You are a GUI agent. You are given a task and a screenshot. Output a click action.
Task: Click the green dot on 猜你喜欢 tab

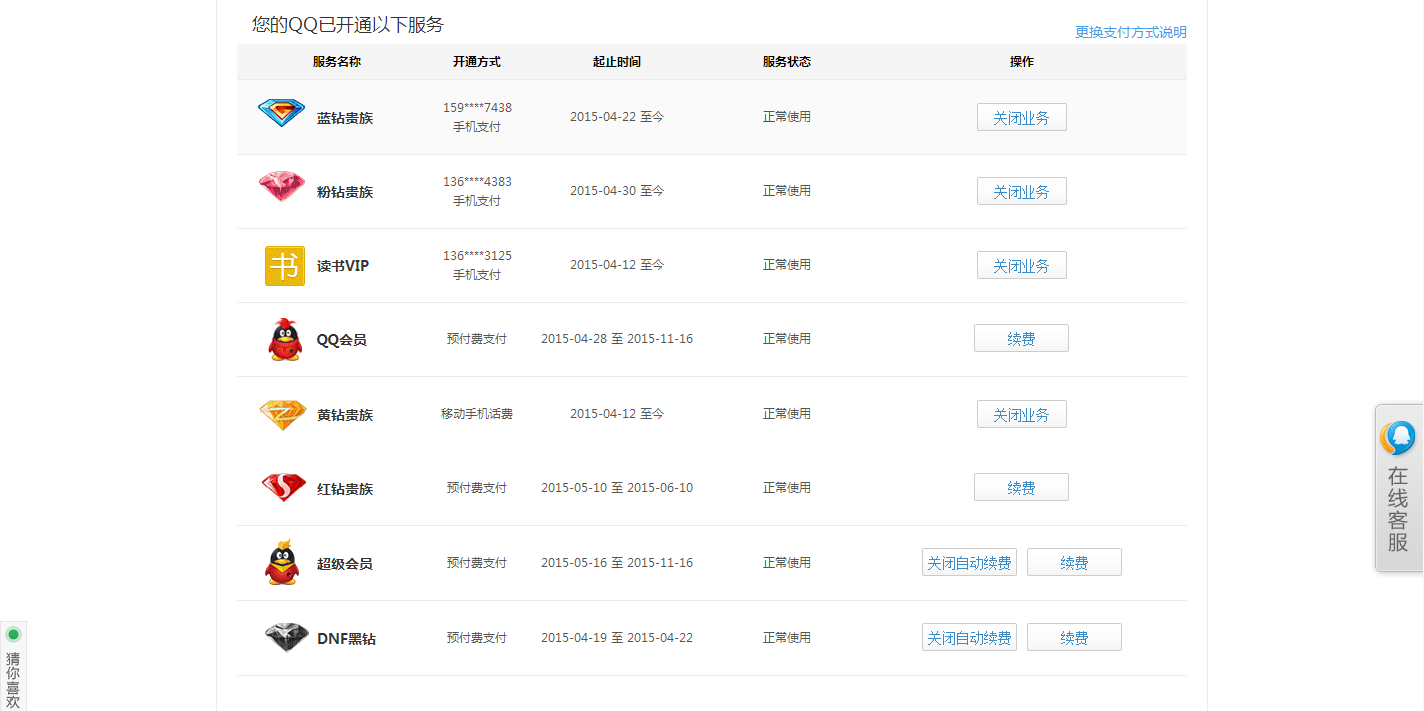pyautogui.click(x=13, y=634)
